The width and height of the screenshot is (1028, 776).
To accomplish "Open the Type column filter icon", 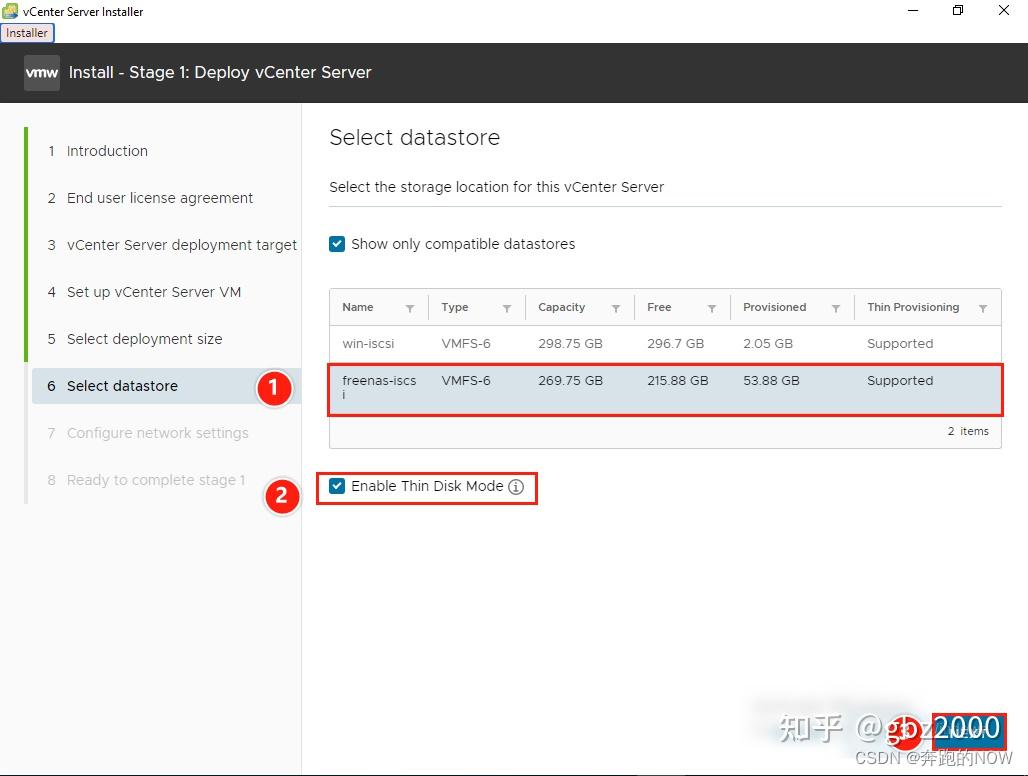I will click(x=507, y=308).
